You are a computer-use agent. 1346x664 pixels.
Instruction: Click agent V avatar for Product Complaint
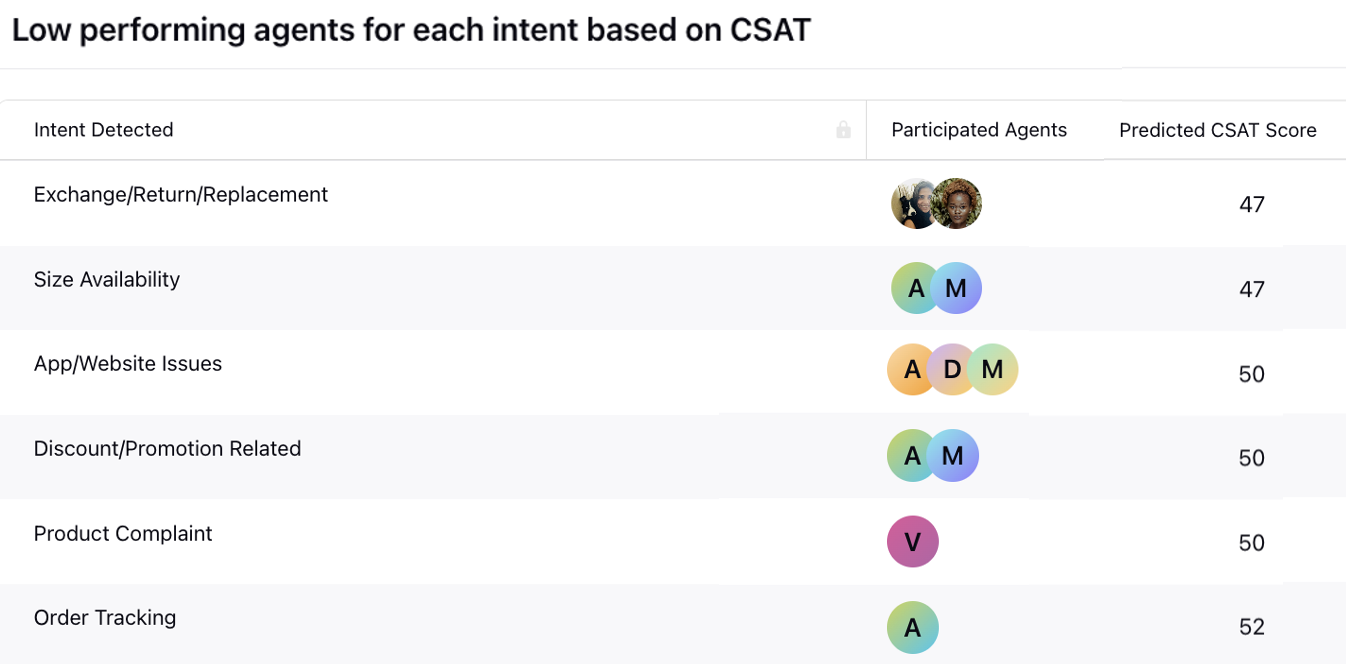coord(912,542)
